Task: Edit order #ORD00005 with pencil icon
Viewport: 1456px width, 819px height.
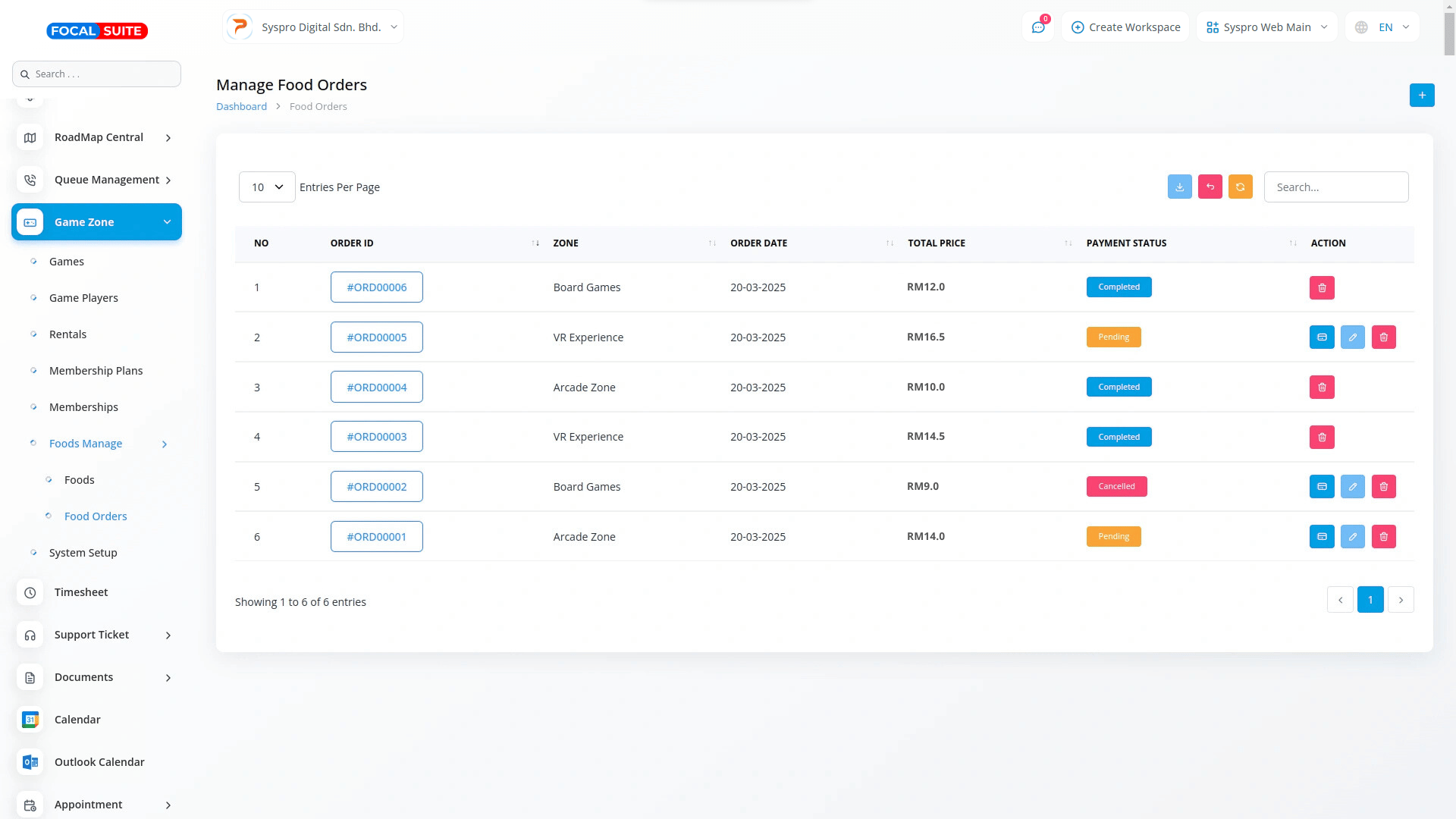Action: pos(1352,337)
